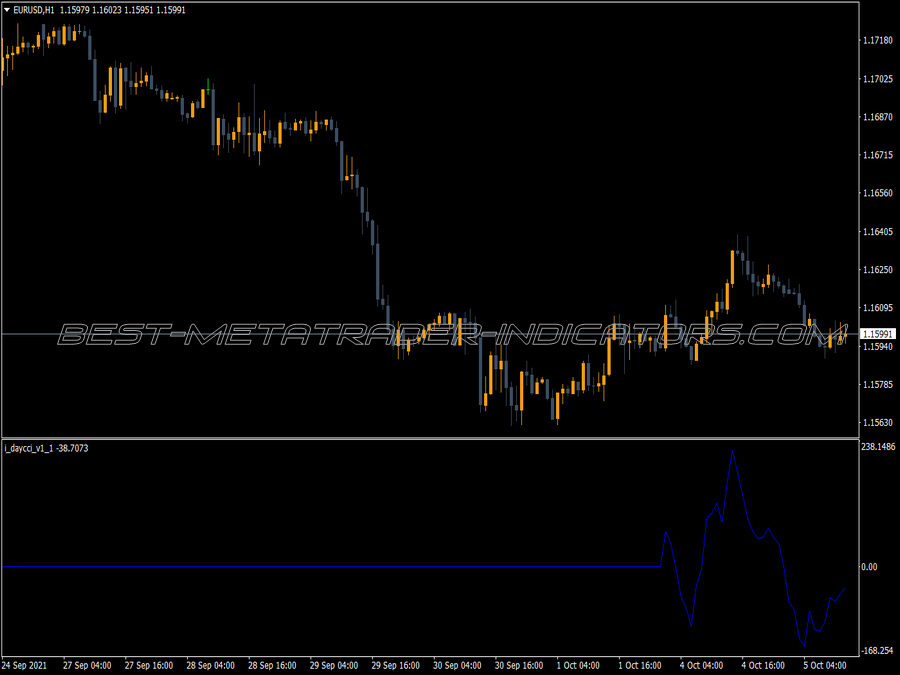Click the 1.16095 price axis label
This screenshot has width=900, height=675.
coord(878,308)
